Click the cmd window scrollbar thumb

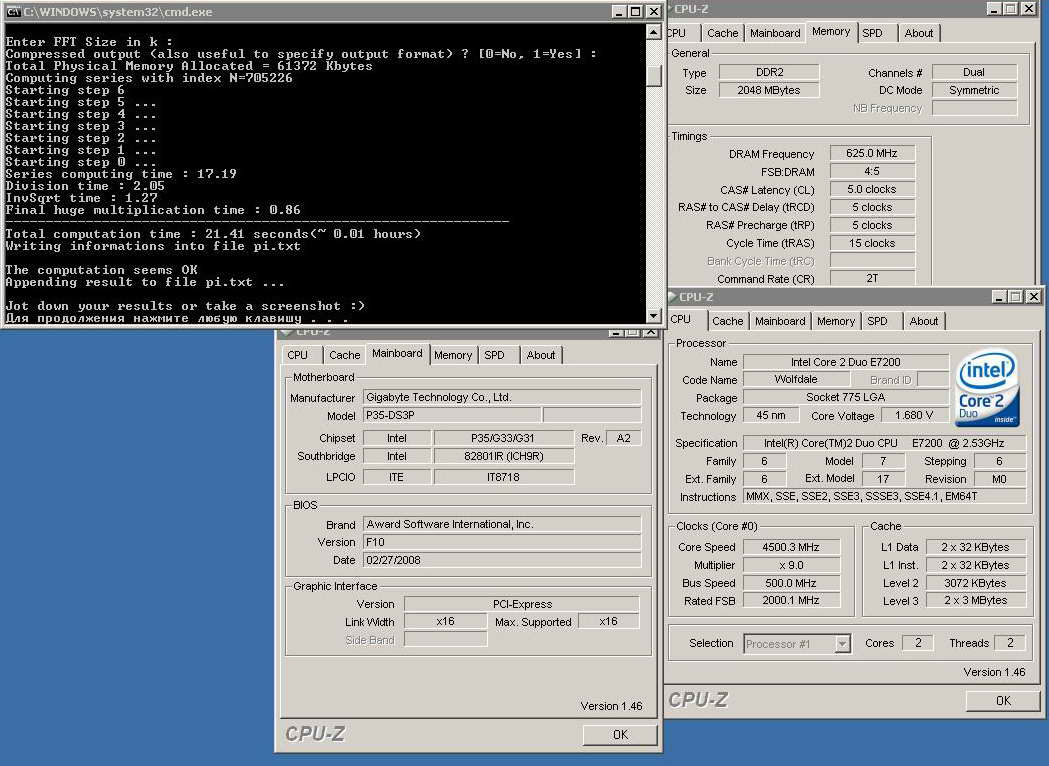(x=654, y=74)
